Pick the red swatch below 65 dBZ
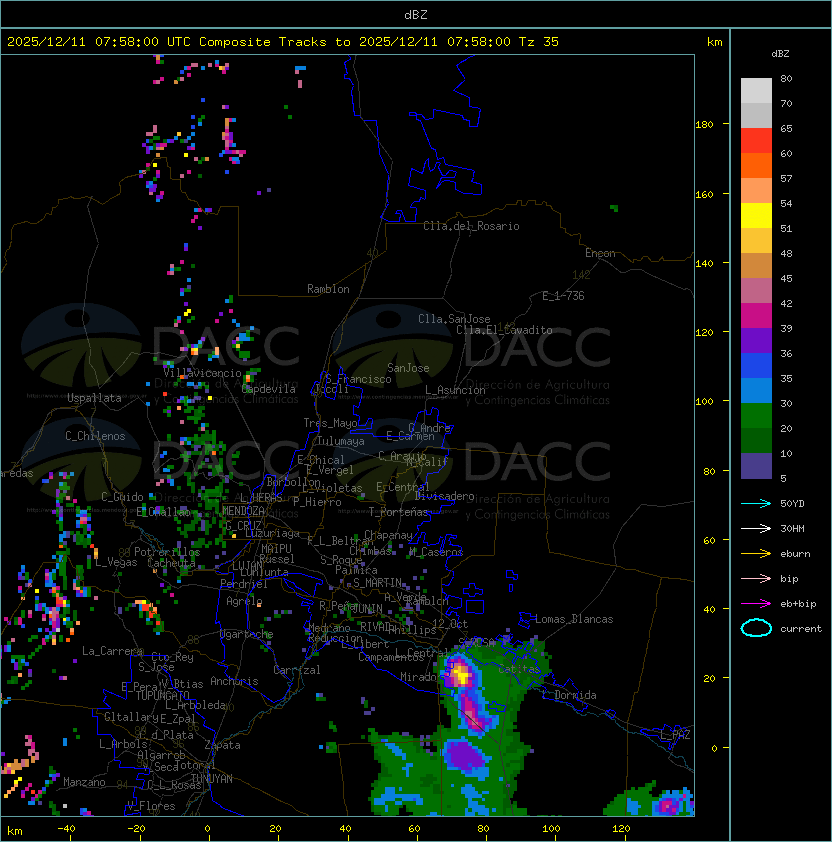The width and height of the screenshot is (832, 842). pyautogui.click(x=756, y=140)
